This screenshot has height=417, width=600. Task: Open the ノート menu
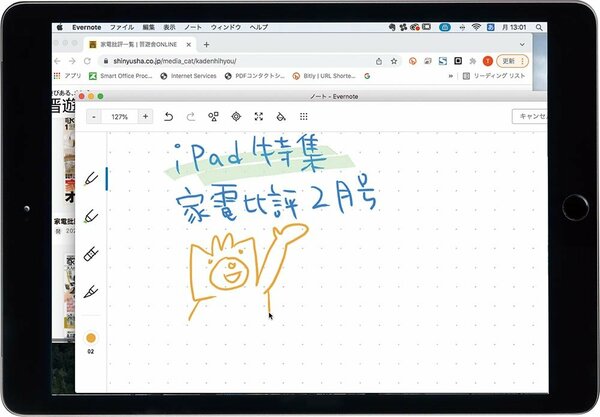tap(193, 28)
